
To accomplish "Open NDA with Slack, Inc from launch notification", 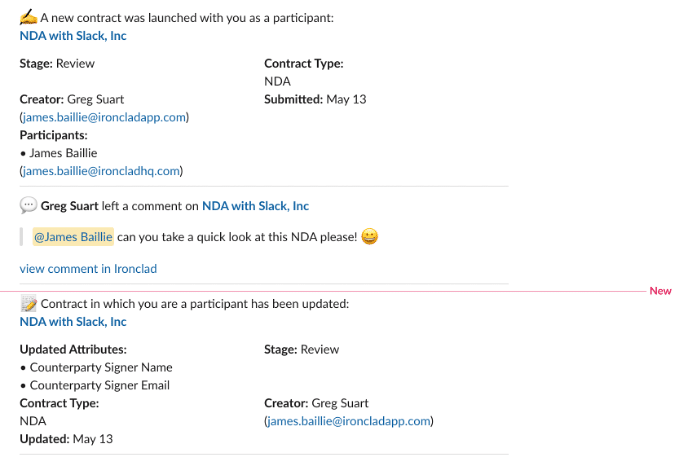I will (73, 36).
